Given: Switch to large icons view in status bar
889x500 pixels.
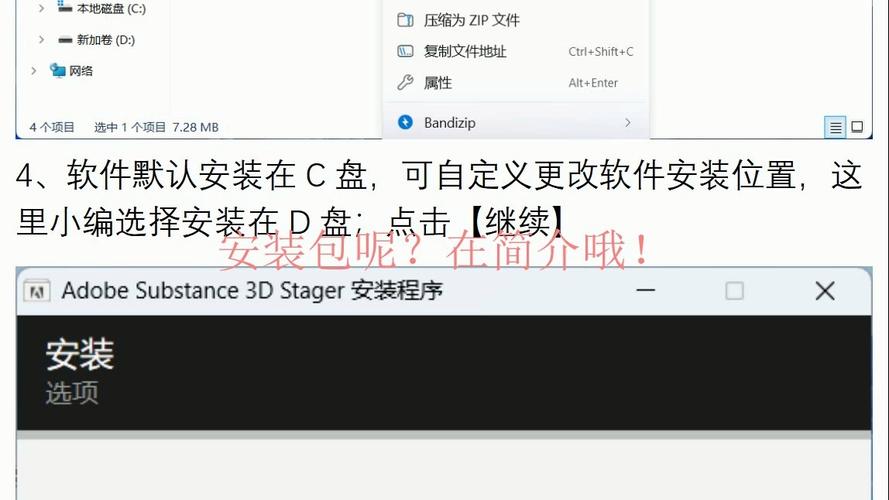Looking at the screenshot, I should pos(857,127).
